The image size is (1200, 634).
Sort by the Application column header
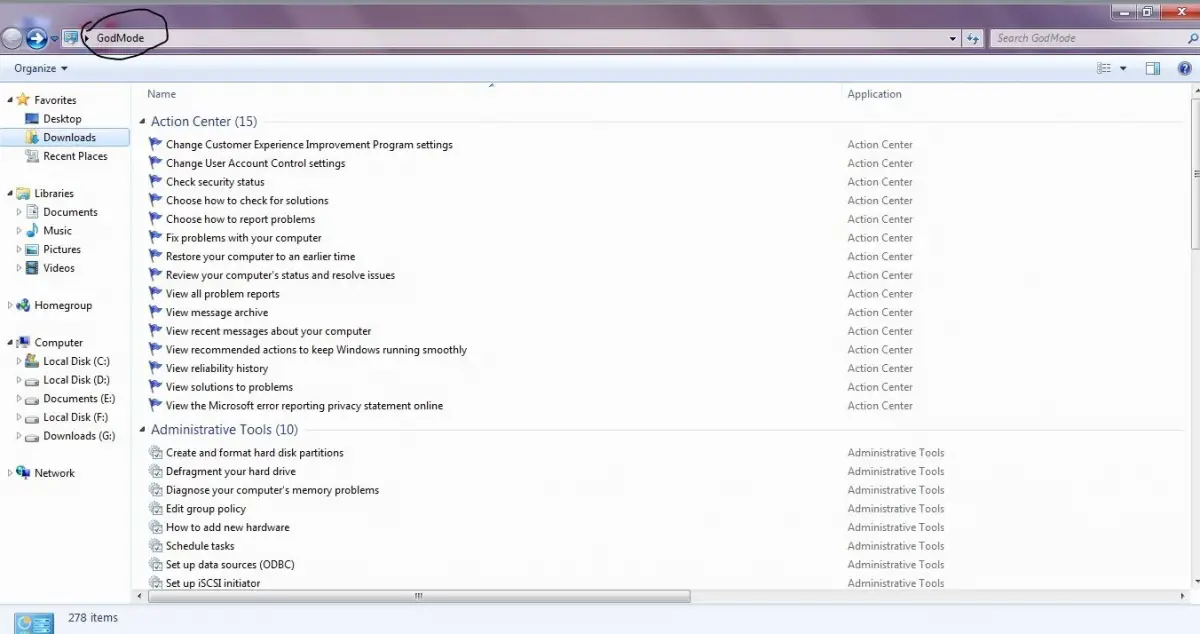click(x=874, y=94)
